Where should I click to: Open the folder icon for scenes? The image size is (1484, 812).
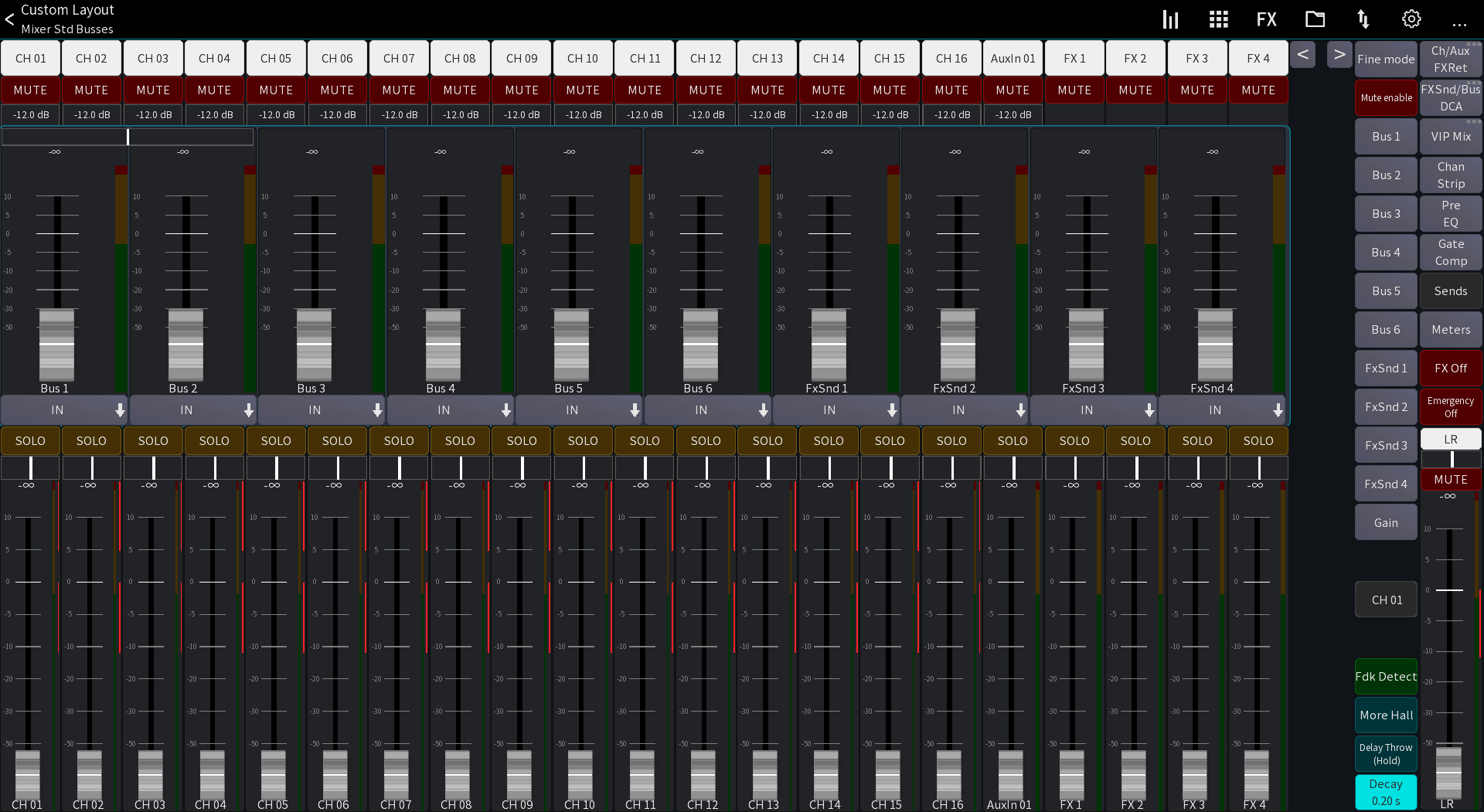[x=1315, y=19]
